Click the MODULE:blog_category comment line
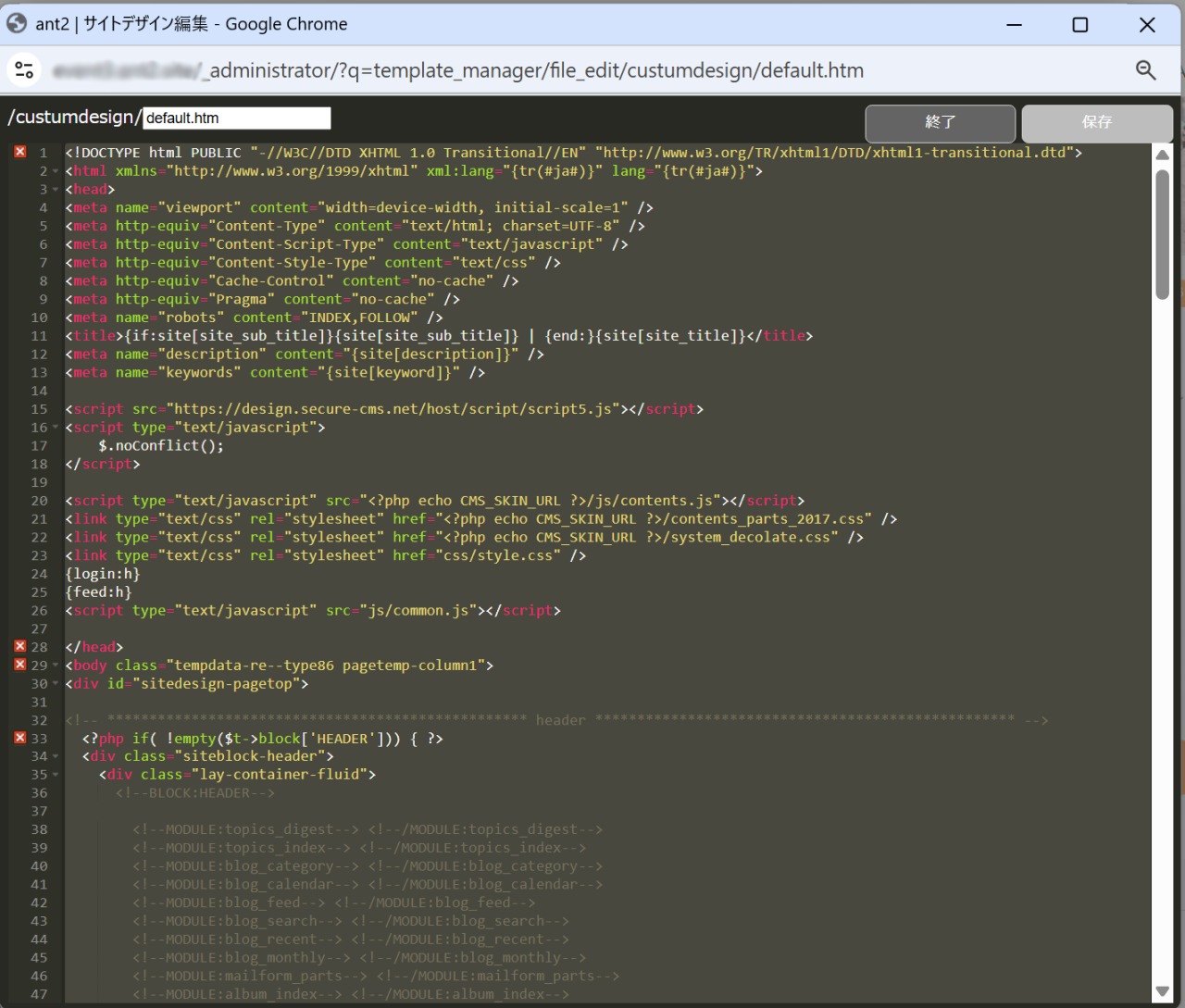1185x1008 pixels. [368, 866]
